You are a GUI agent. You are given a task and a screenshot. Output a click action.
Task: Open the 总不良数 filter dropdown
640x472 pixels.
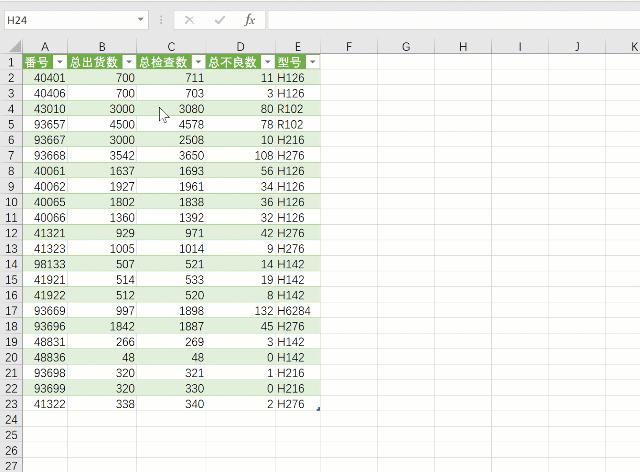click(x=267, y=62)
